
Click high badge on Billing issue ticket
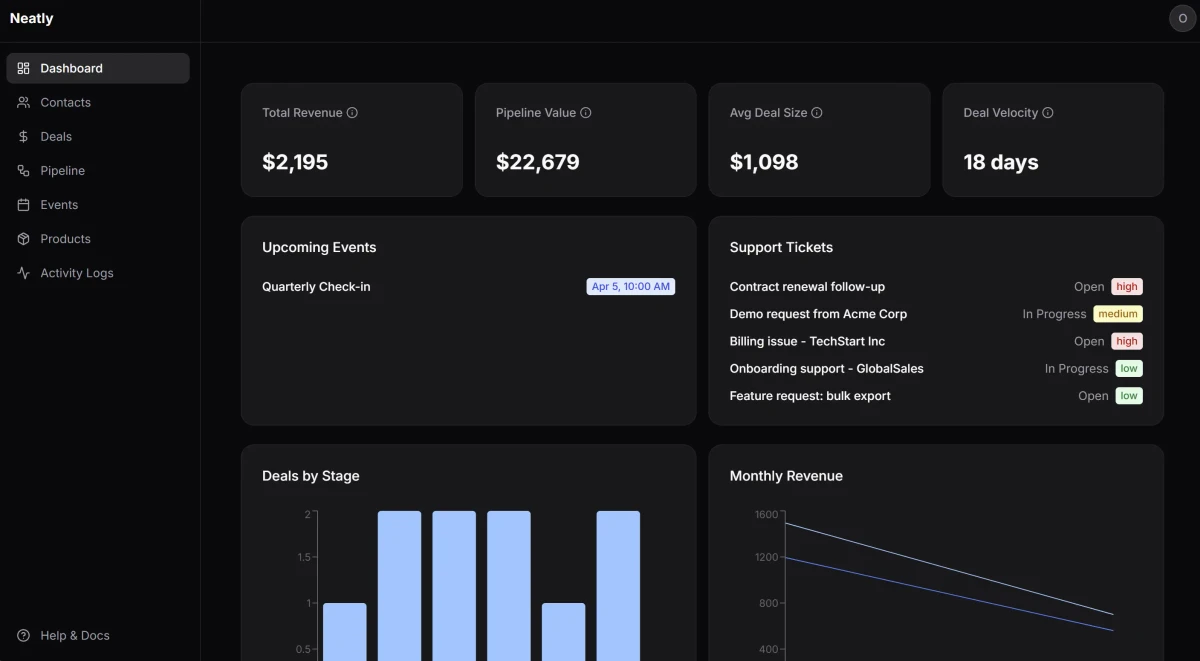1127,341
